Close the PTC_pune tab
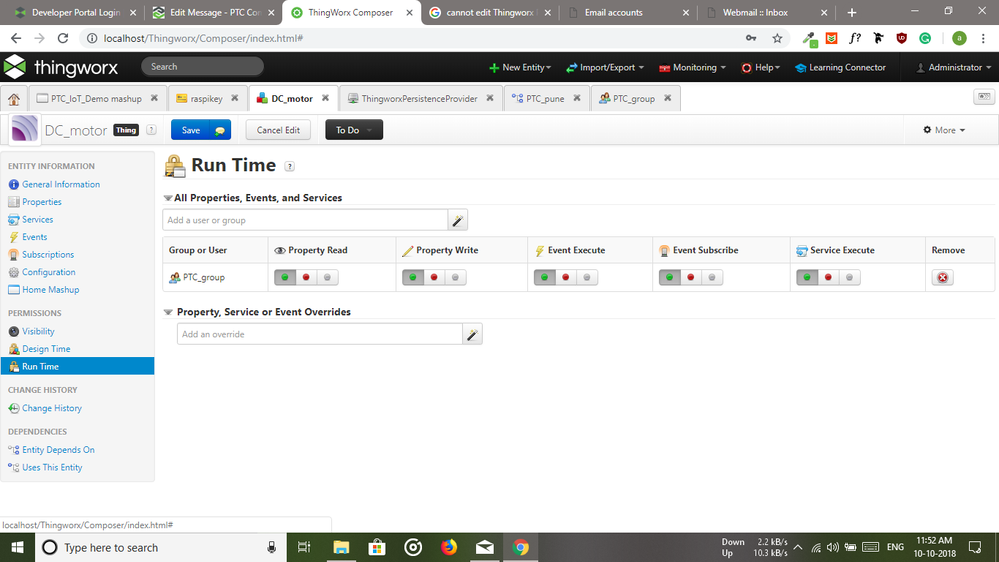The image size is (999, 562). 577,98
